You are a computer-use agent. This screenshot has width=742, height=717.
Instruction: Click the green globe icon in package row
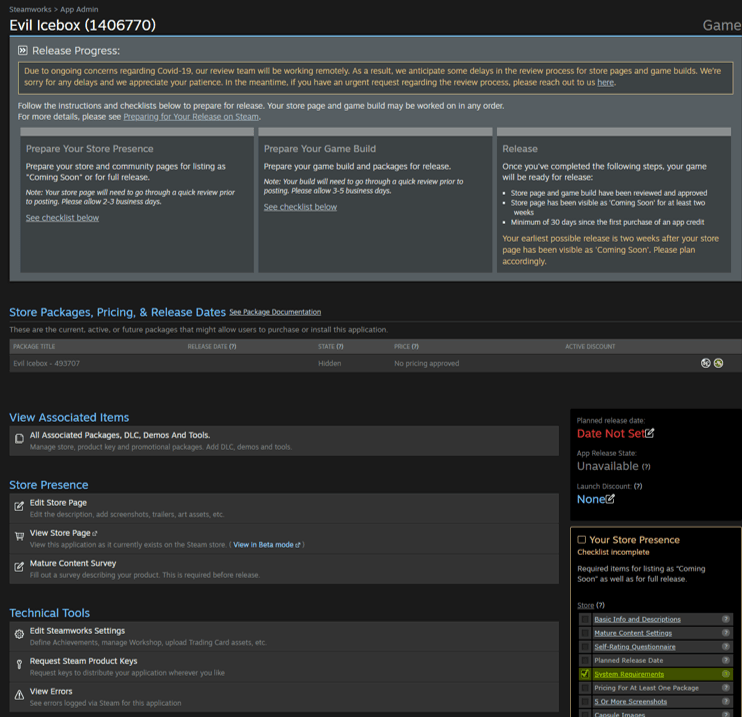(718, 363)
